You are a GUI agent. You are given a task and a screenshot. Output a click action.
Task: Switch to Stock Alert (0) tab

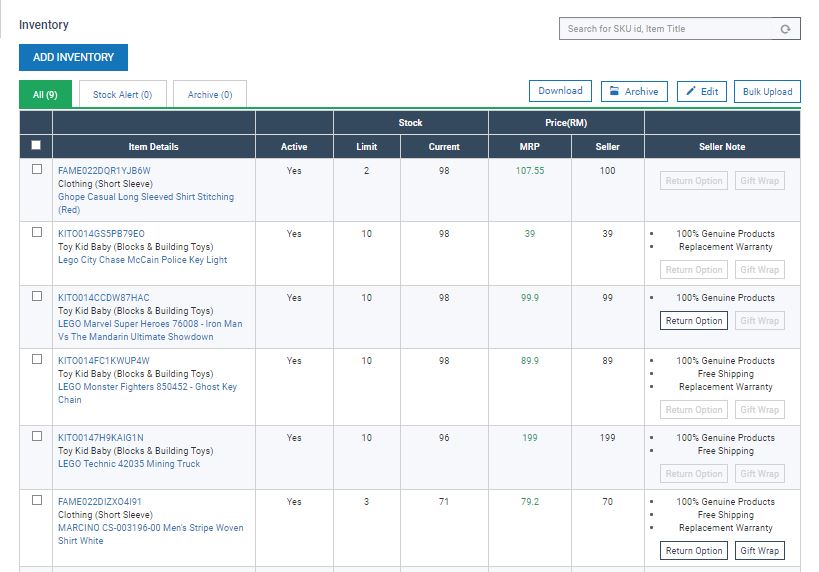pos(122,95)
